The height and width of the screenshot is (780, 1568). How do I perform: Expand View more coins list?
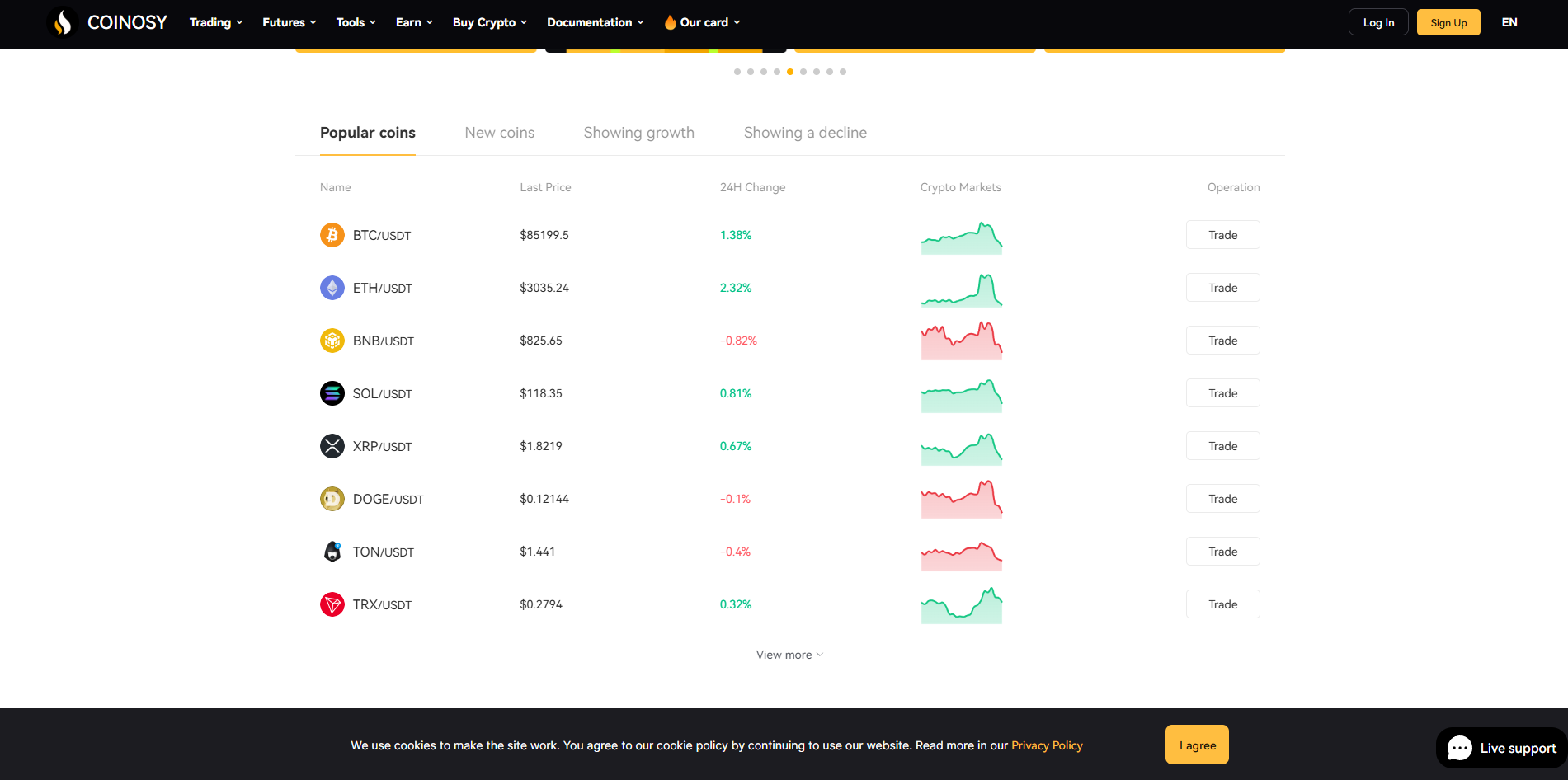pyautogui.click(x=789, y=655)
